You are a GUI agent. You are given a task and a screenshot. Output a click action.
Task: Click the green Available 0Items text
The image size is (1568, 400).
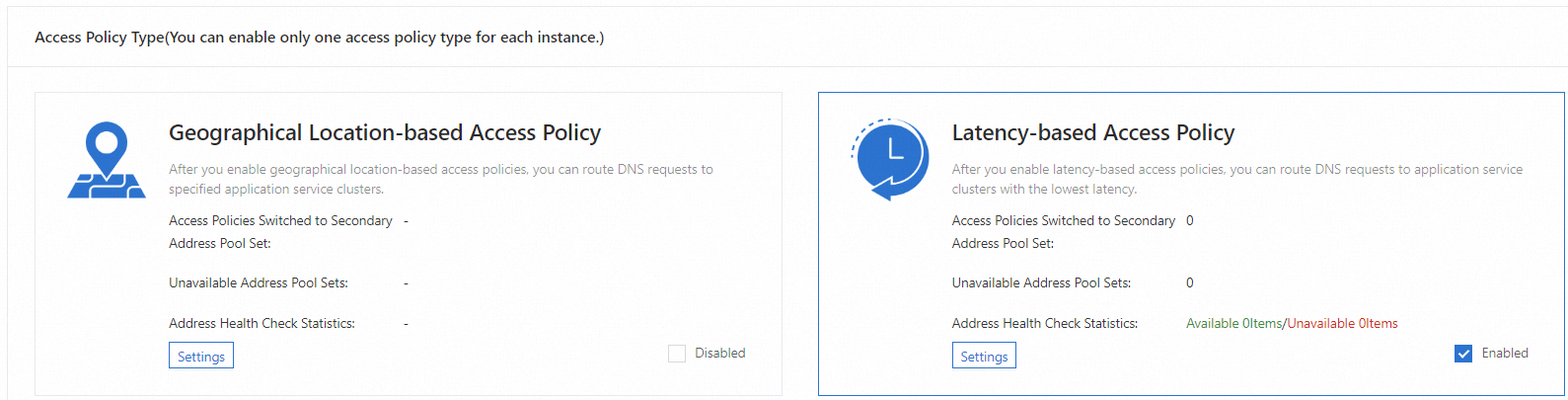[x=1233, y=323]
